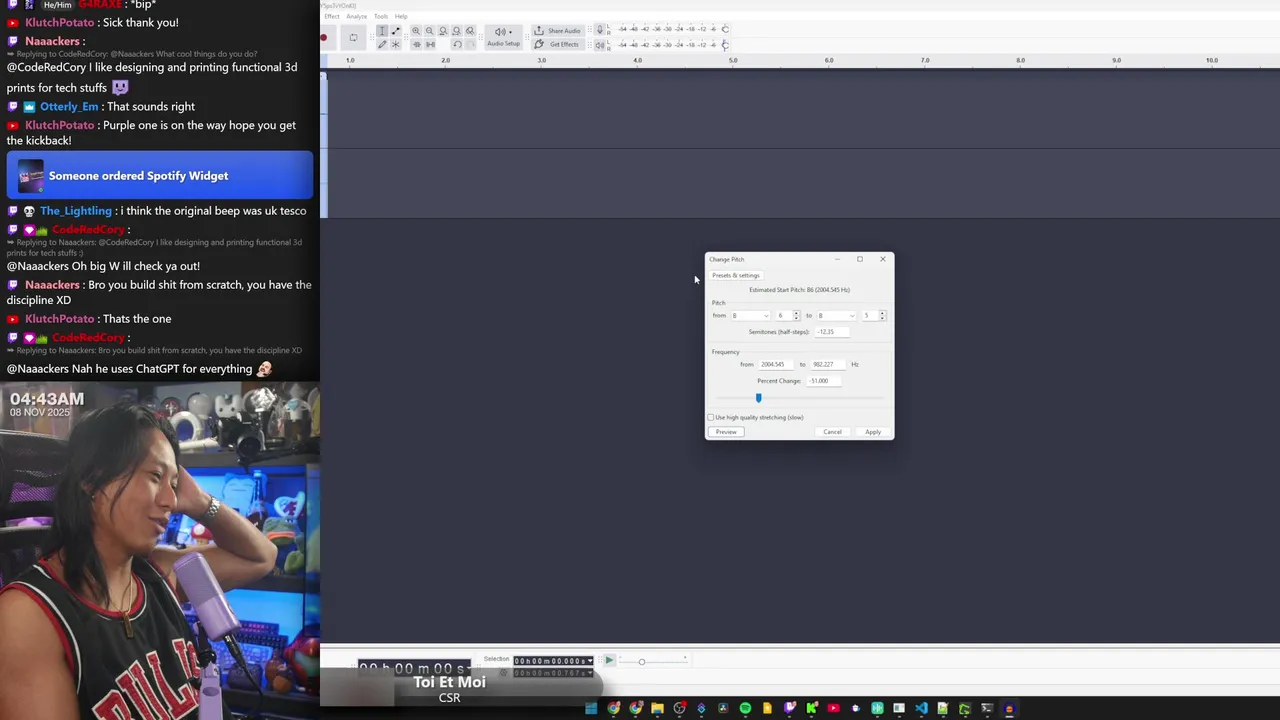Click the Redo arrow icon

tap(471, 45)
